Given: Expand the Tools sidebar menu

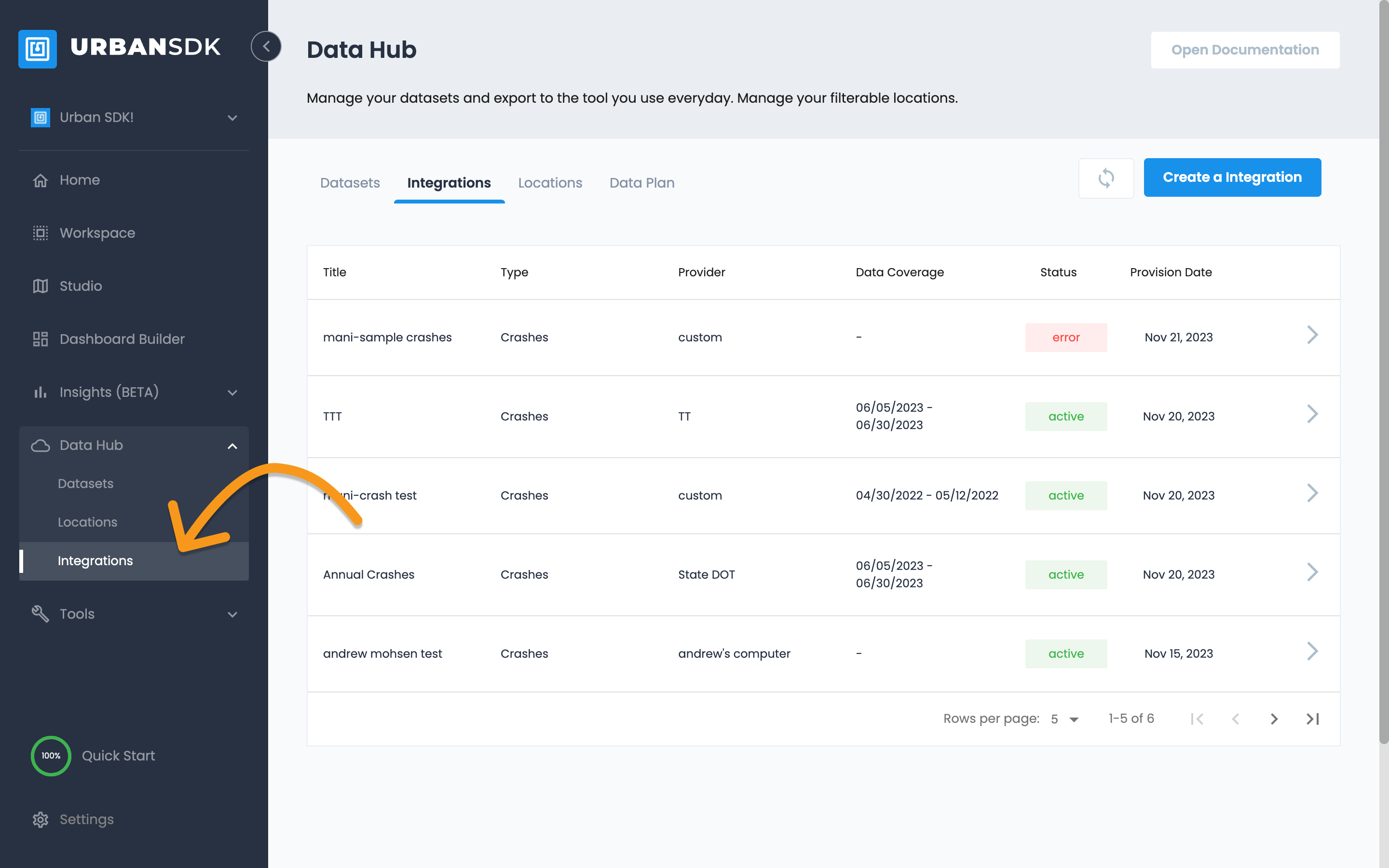Looking at the screenshot, I should pos(232,614).
